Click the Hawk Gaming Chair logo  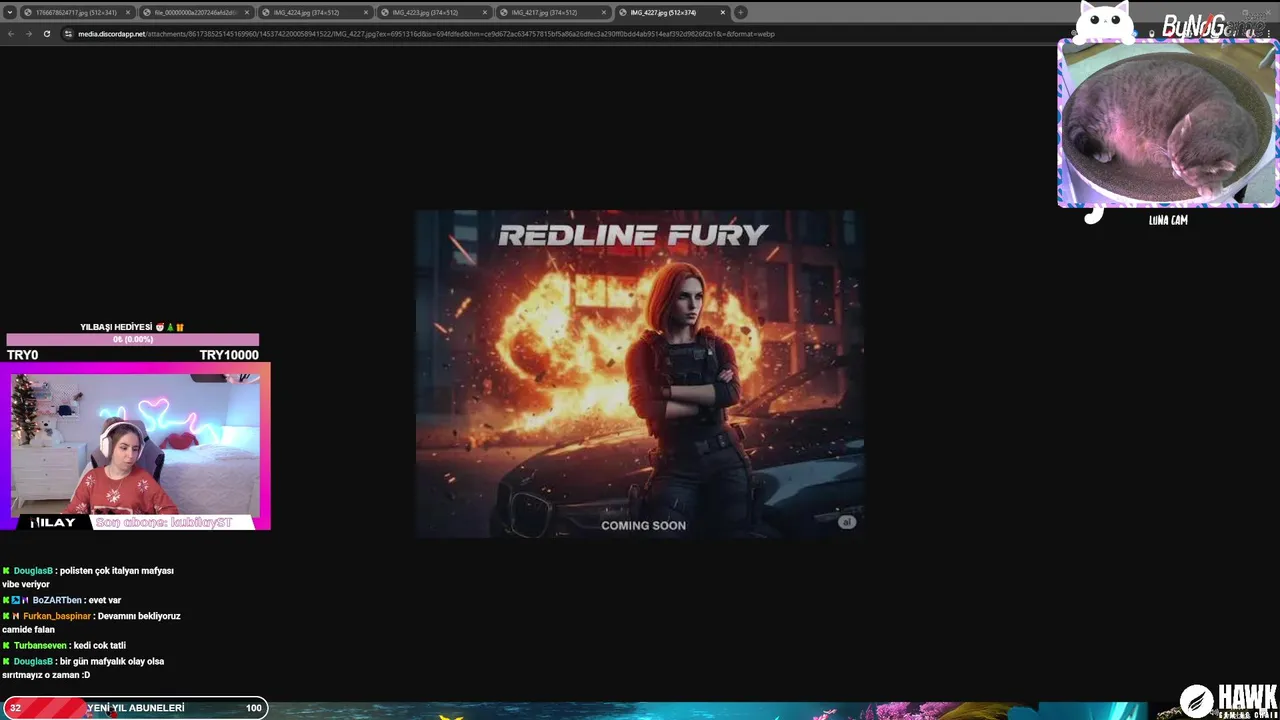tap(1228, 700)
